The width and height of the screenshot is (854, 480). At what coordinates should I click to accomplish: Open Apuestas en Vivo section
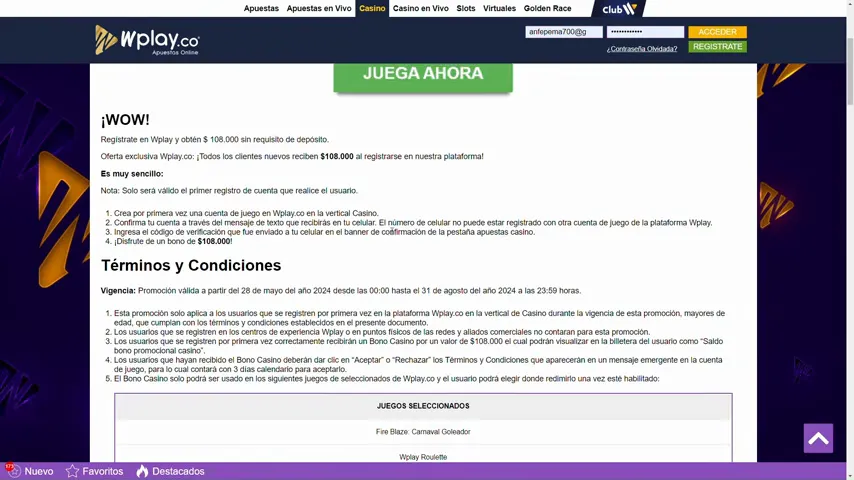pyautogui.click(x=319, y=8)
